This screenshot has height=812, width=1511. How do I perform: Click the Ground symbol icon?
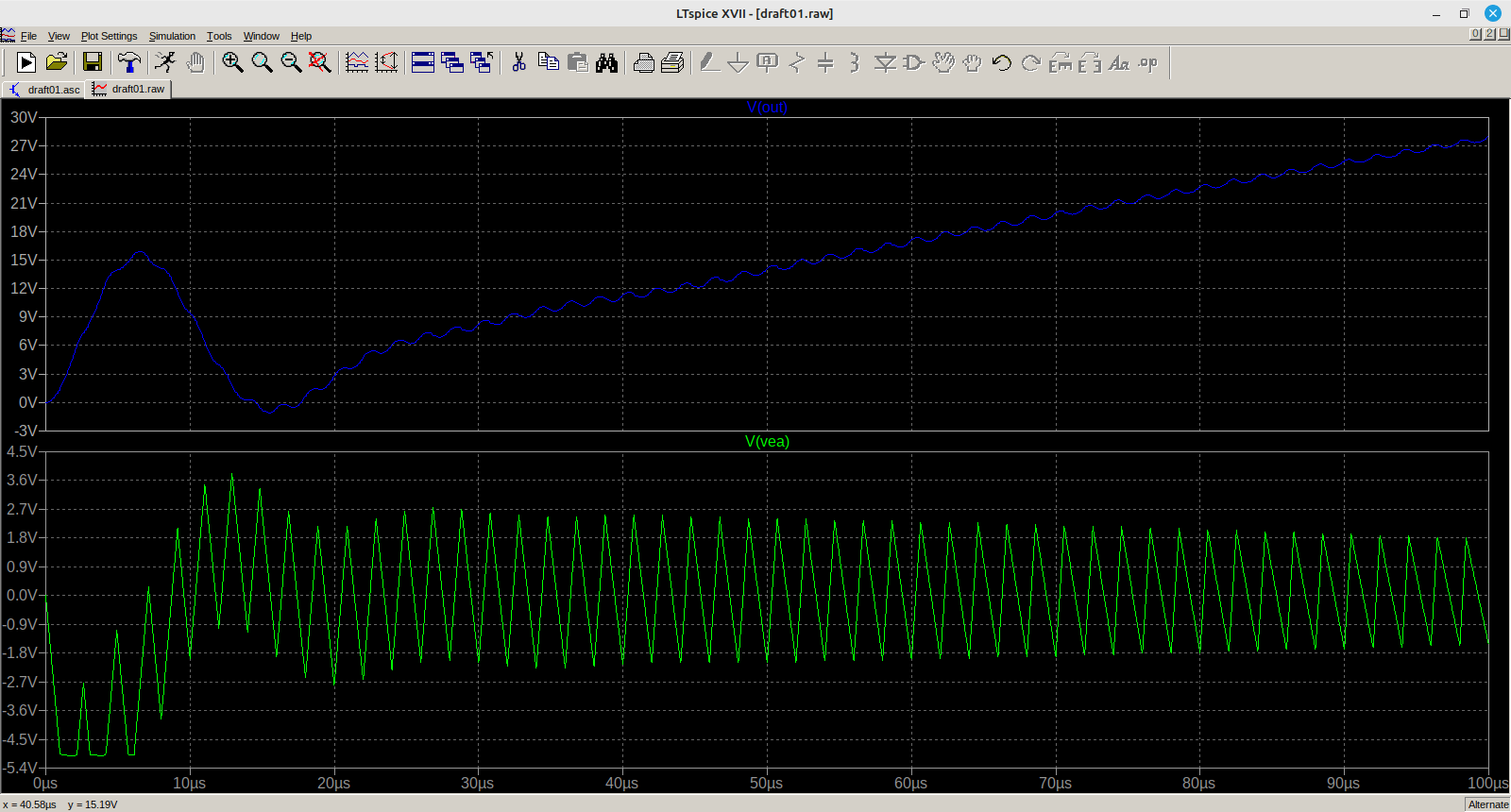[739, 62]
